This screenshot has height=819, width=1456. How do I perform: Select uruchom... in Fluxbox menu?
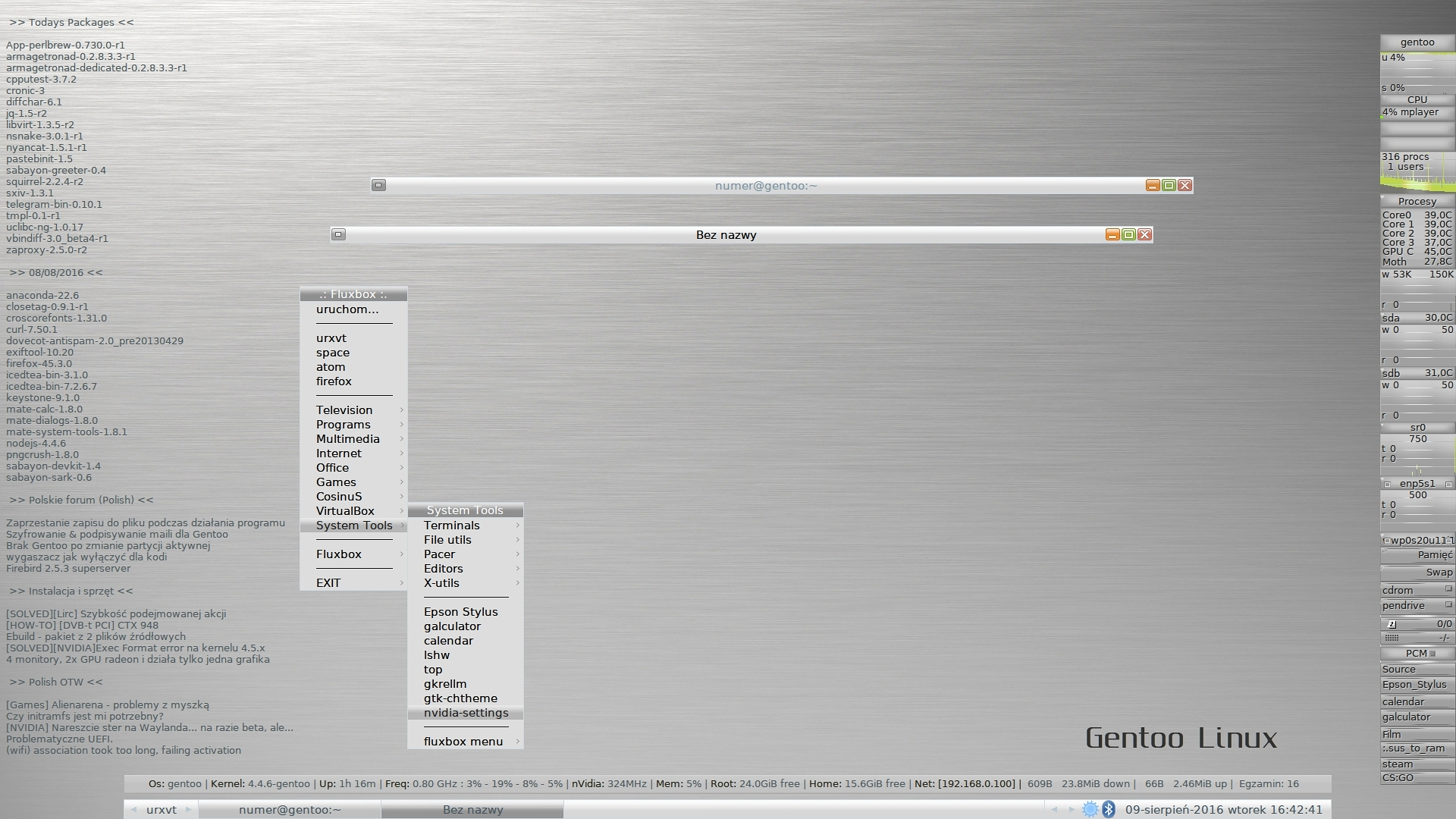click(x=354, y=309)
